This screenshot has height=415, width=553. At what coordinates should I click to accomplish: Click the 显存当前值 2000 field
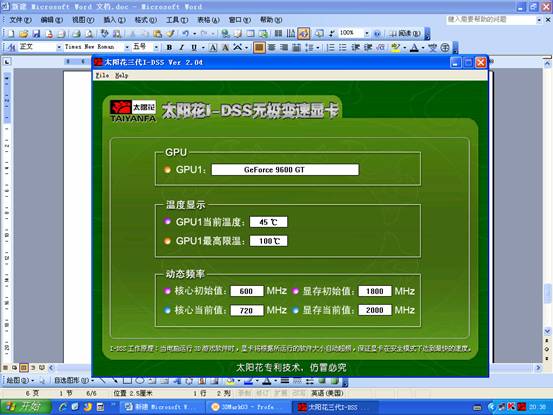click(x=375, y=310)
